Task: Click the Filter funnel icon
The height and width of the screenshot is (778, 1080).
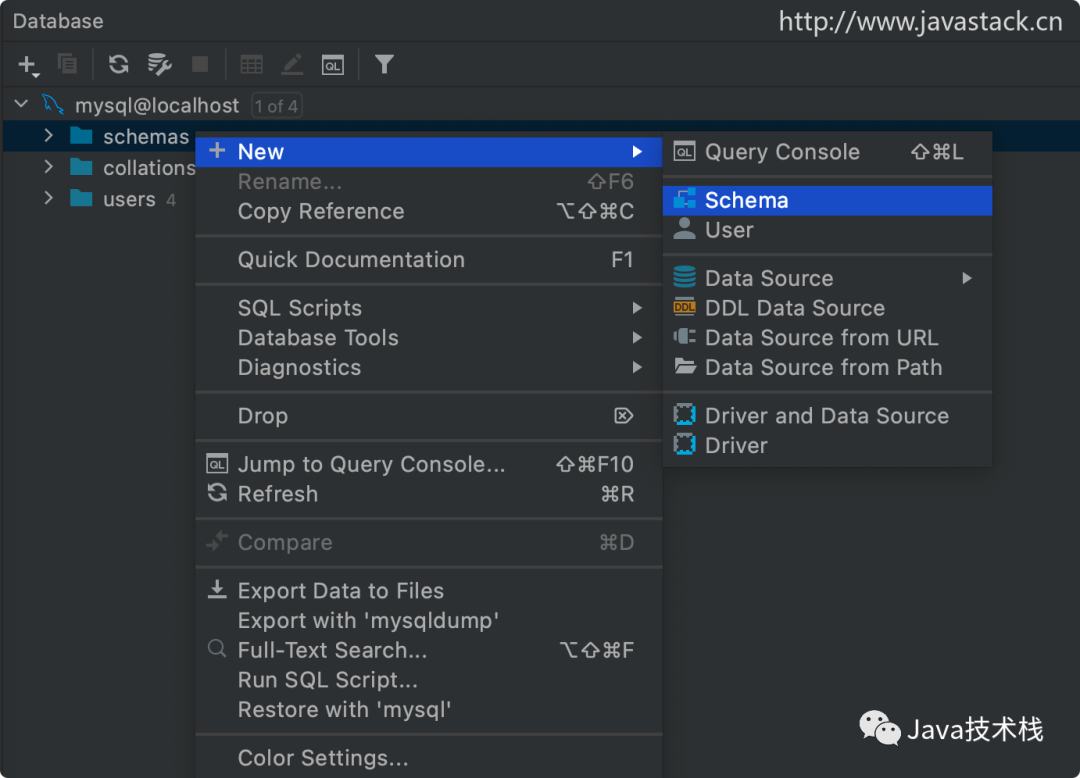Action: [384, 64]
